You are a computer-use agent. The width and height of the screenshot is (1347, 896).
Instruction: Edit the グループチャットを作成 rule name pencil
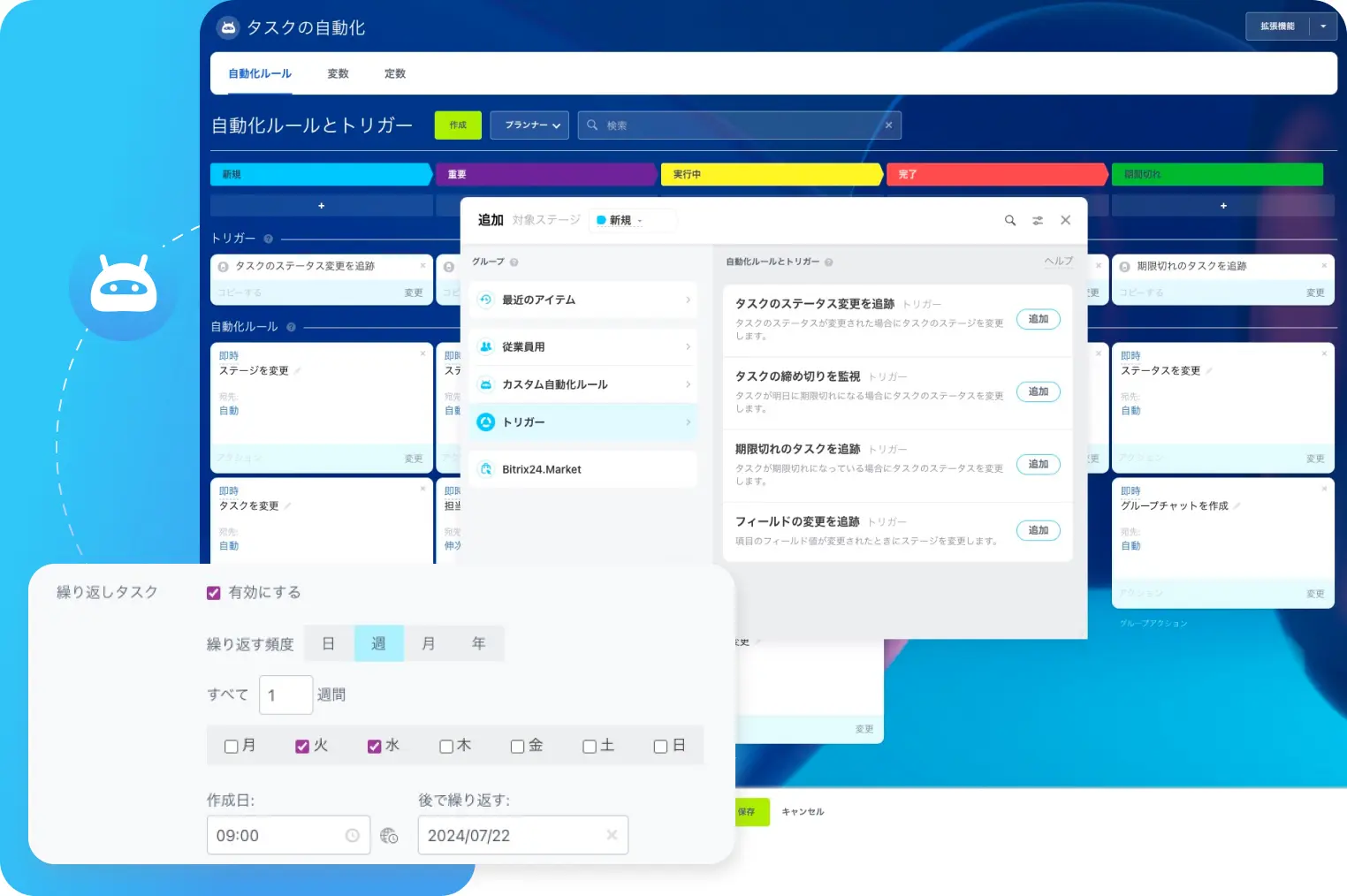click(1237, 506)
